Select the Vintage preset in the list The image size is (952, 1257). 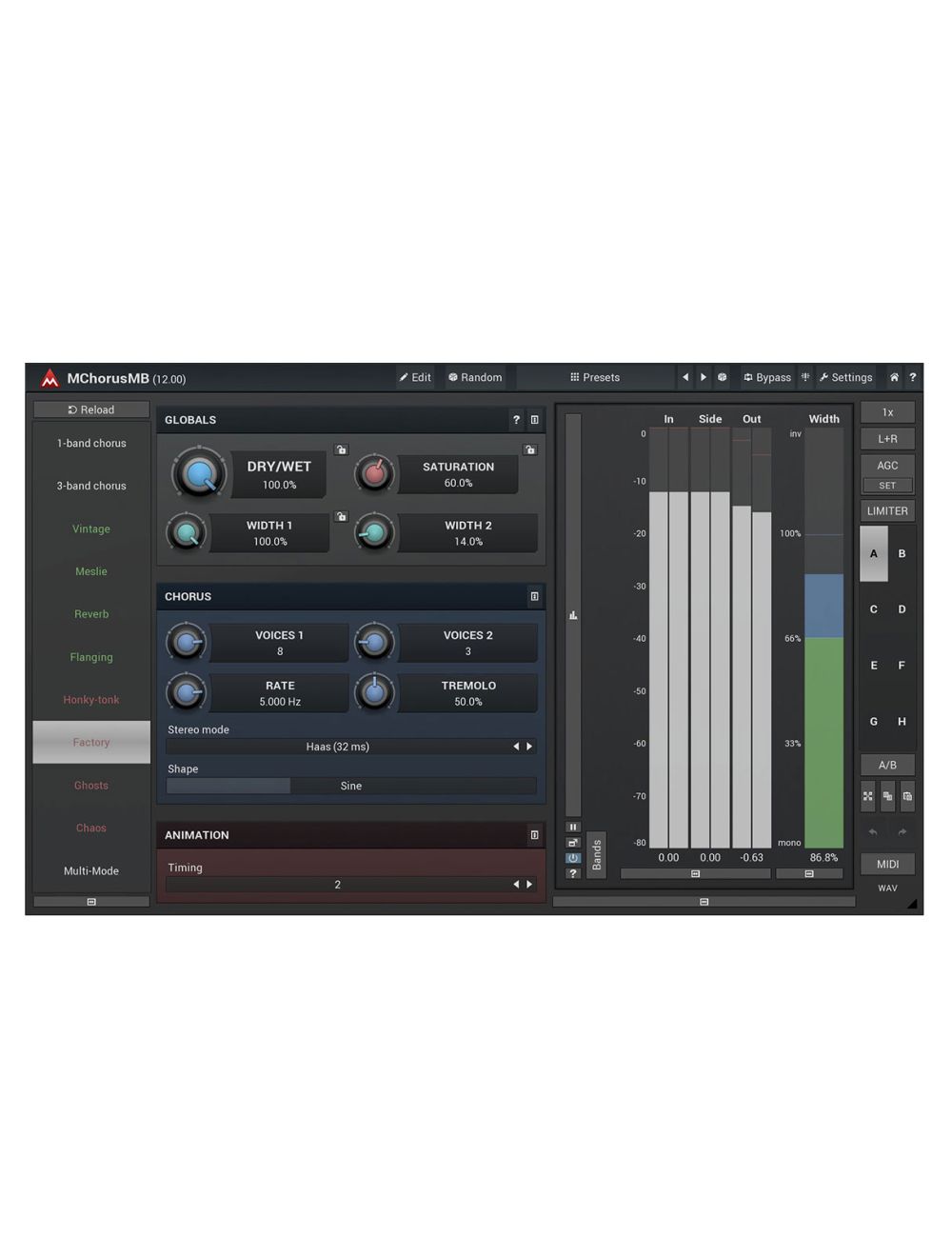point(91,529)
